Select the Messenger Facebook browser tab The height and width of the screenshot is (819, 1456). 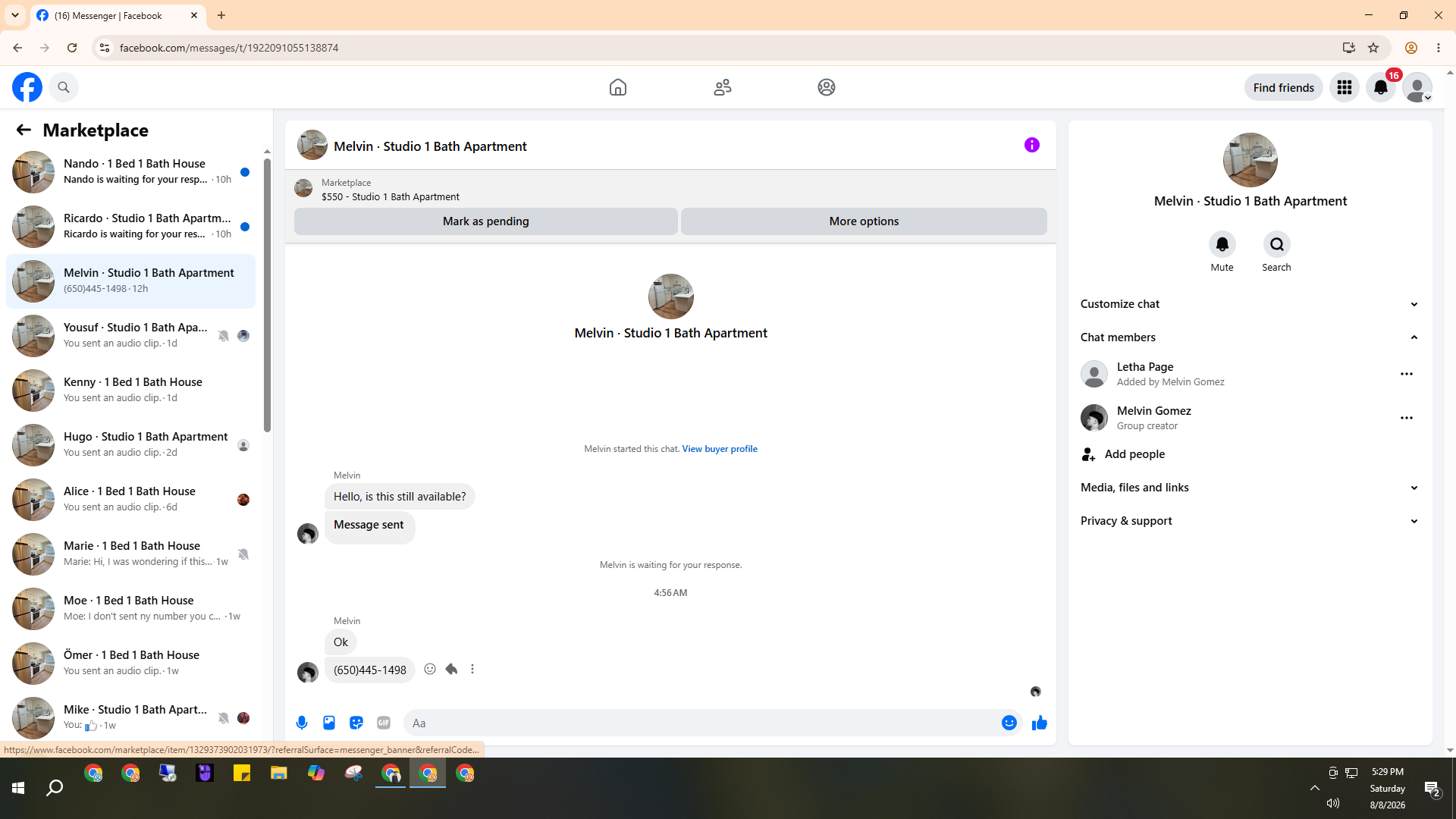(x=118, y=15)
